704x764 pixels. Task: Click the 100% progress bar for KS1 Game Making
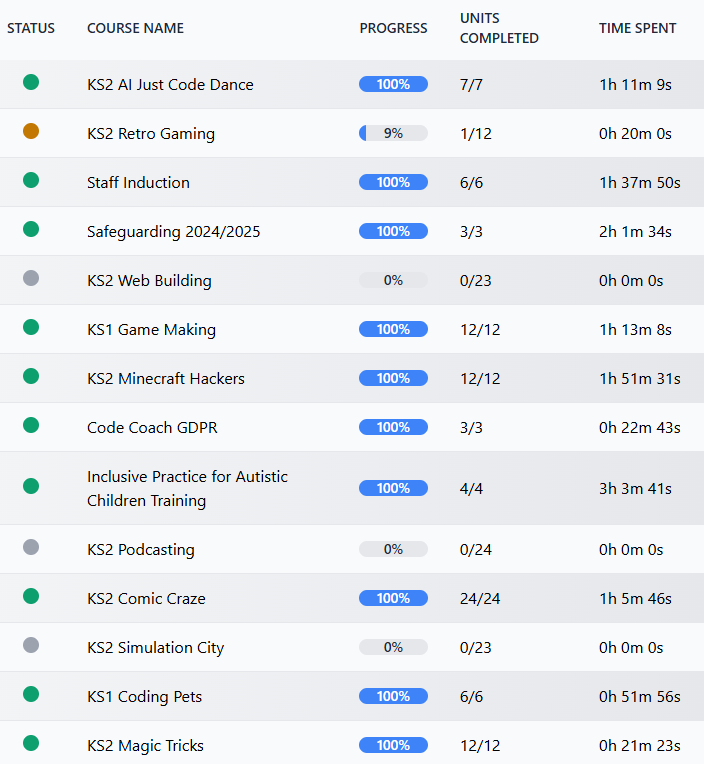393,329
